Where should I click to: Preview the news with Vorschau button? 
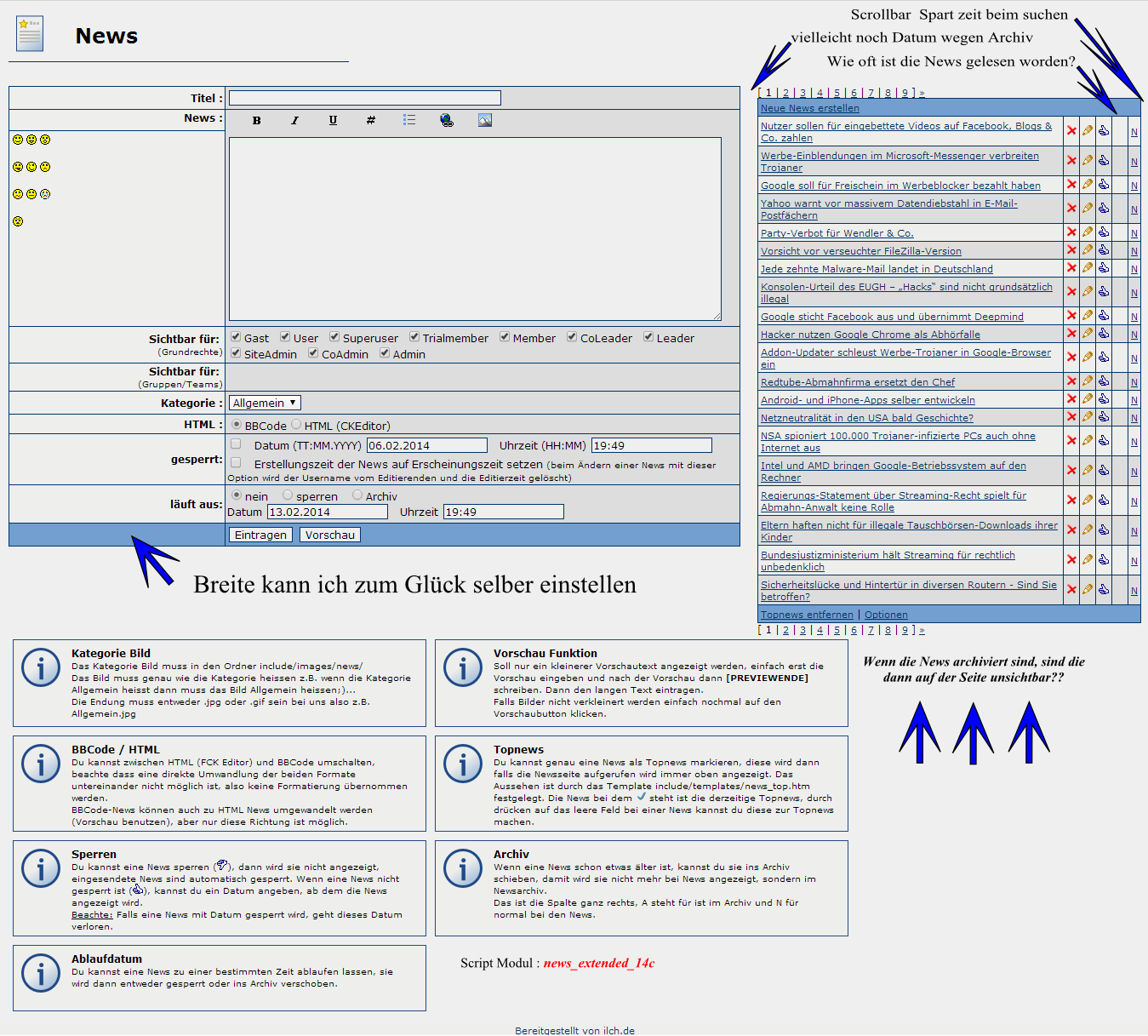coord(329,535)
